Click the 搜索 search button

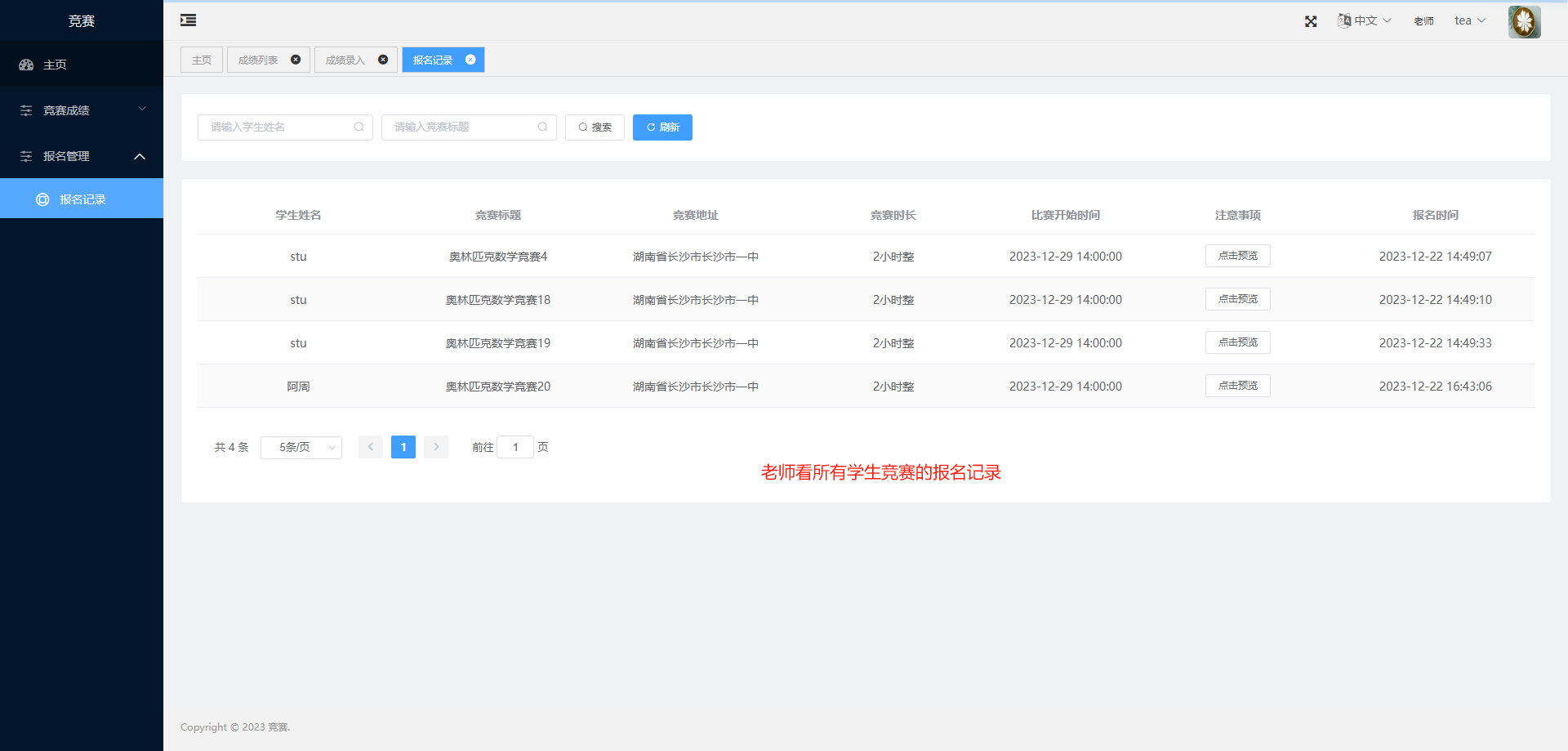[595, 127]
